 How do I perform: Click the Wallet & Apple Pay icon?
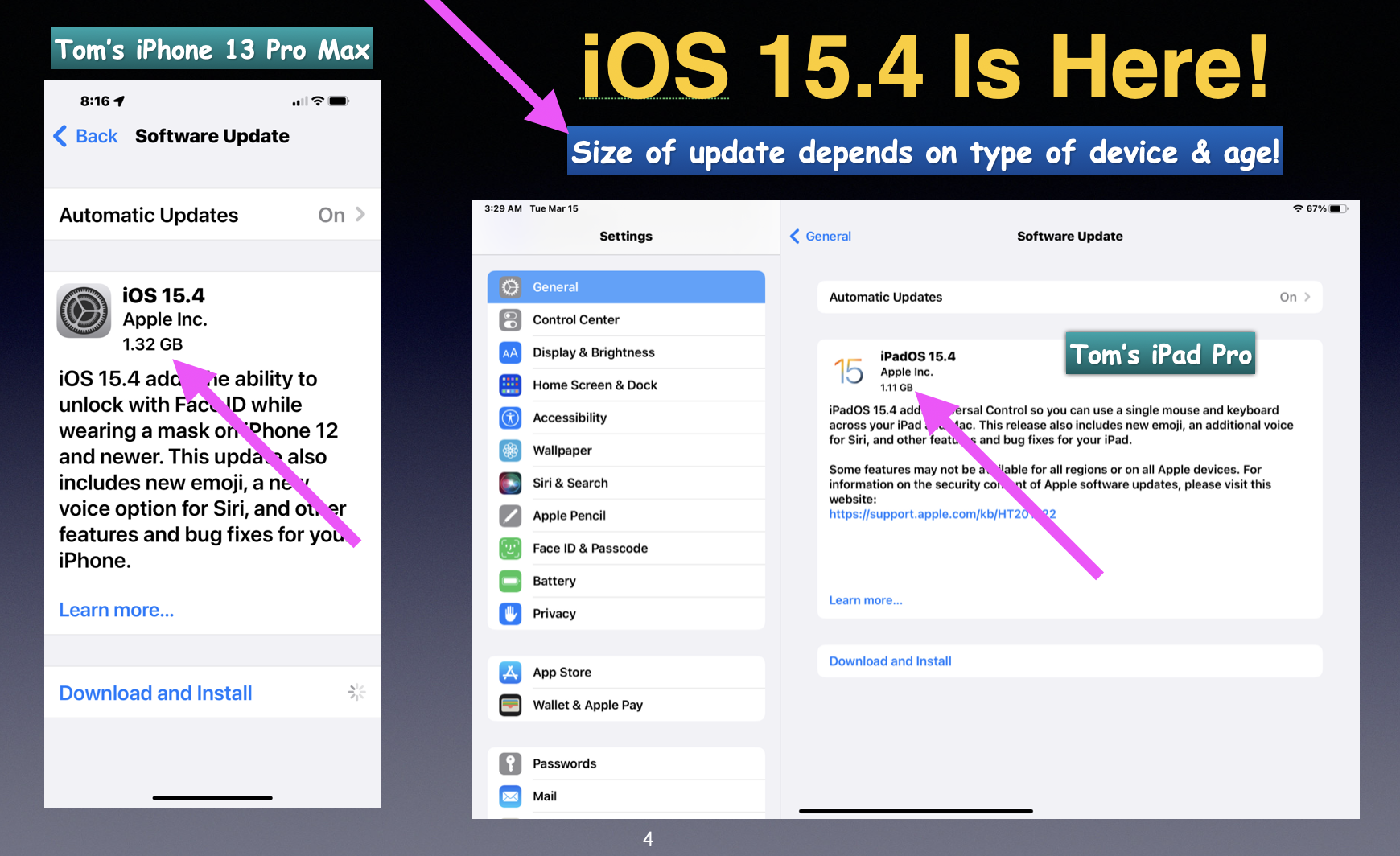point(510,705)
